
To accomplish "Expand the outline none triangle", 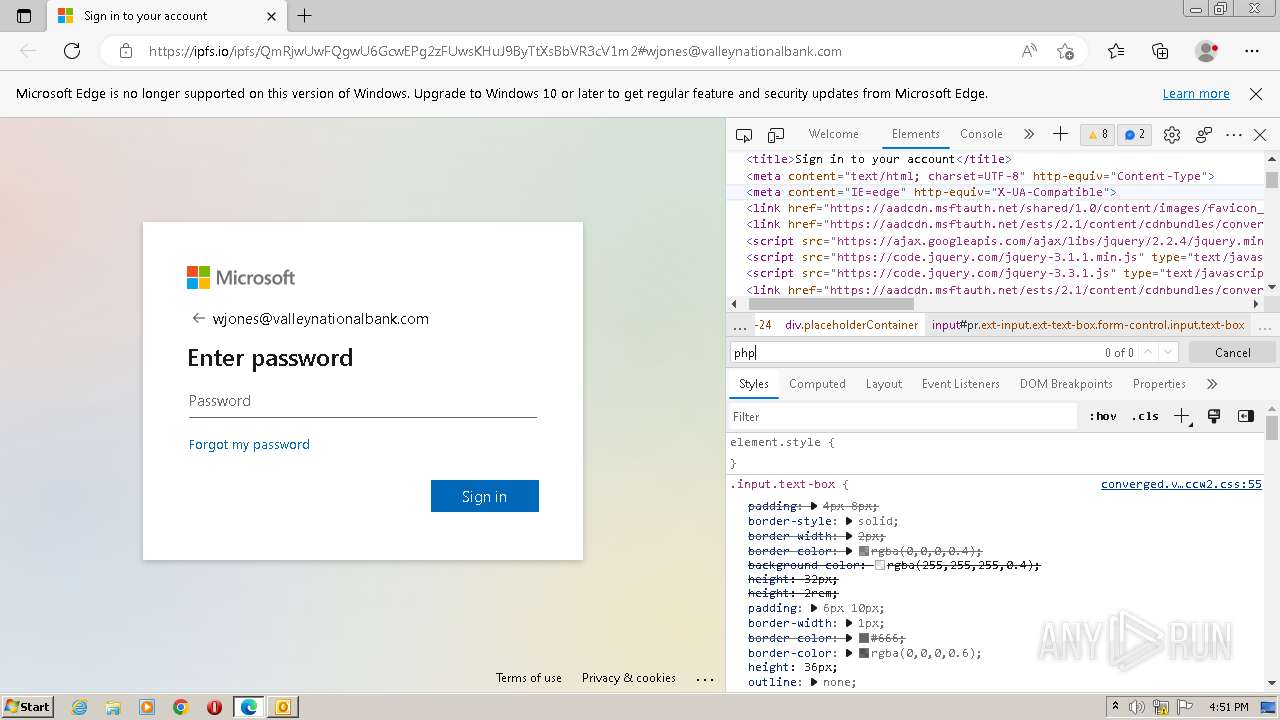I will [814, 682].
